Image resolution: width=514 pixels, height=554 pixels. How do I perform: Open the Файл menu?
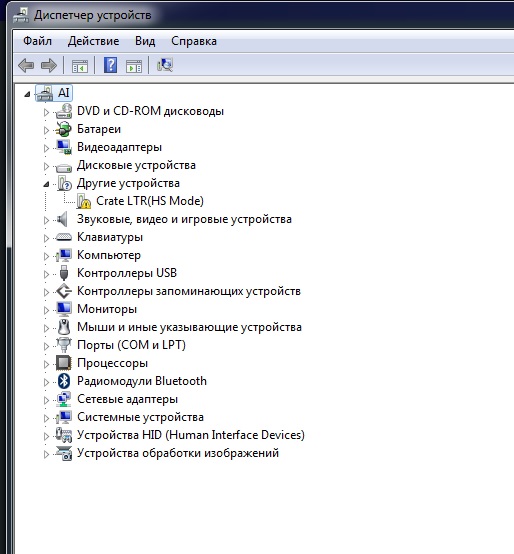coord(37,41)
